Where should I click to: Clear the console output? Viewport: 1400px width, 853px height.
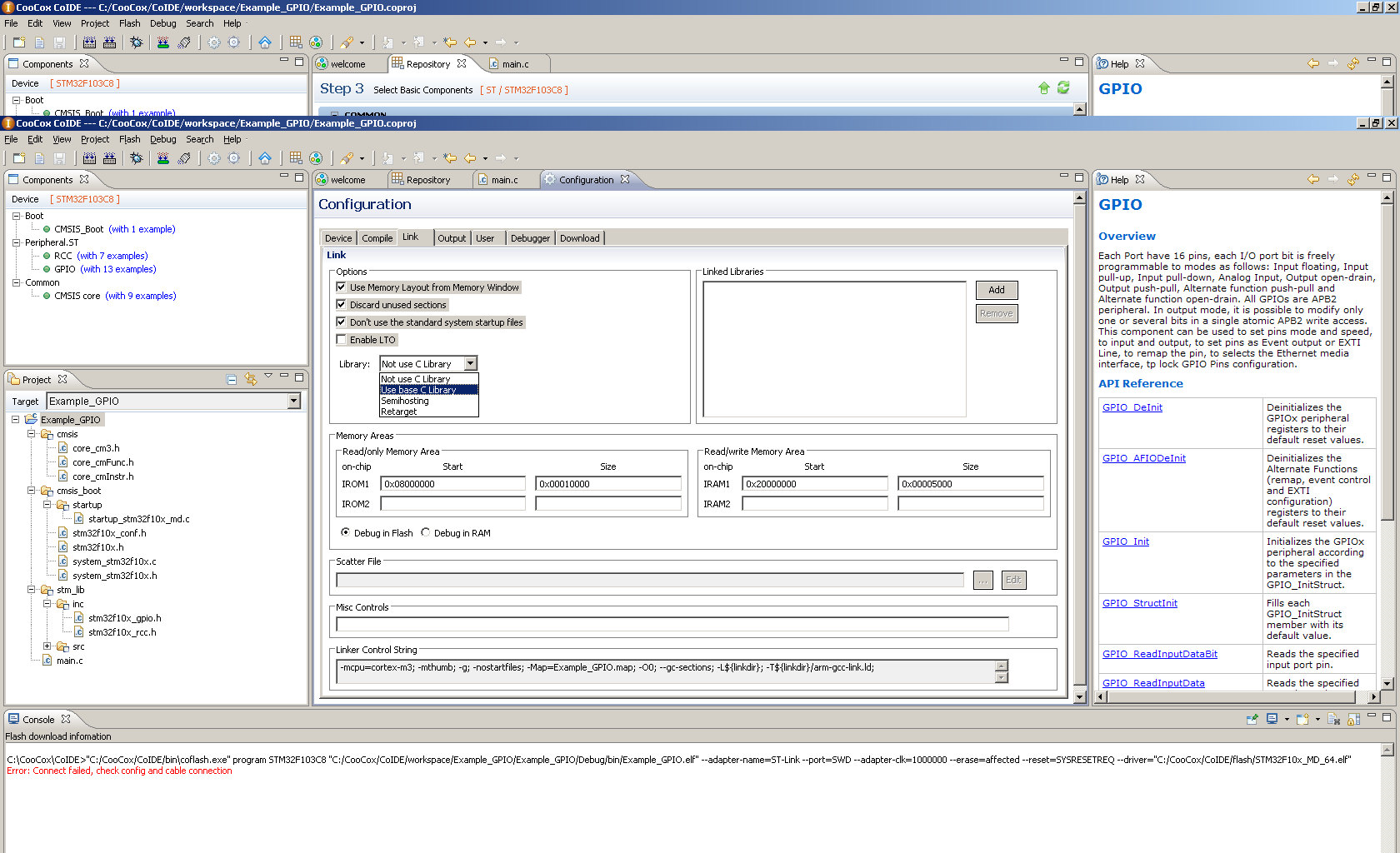point(1333,719)
